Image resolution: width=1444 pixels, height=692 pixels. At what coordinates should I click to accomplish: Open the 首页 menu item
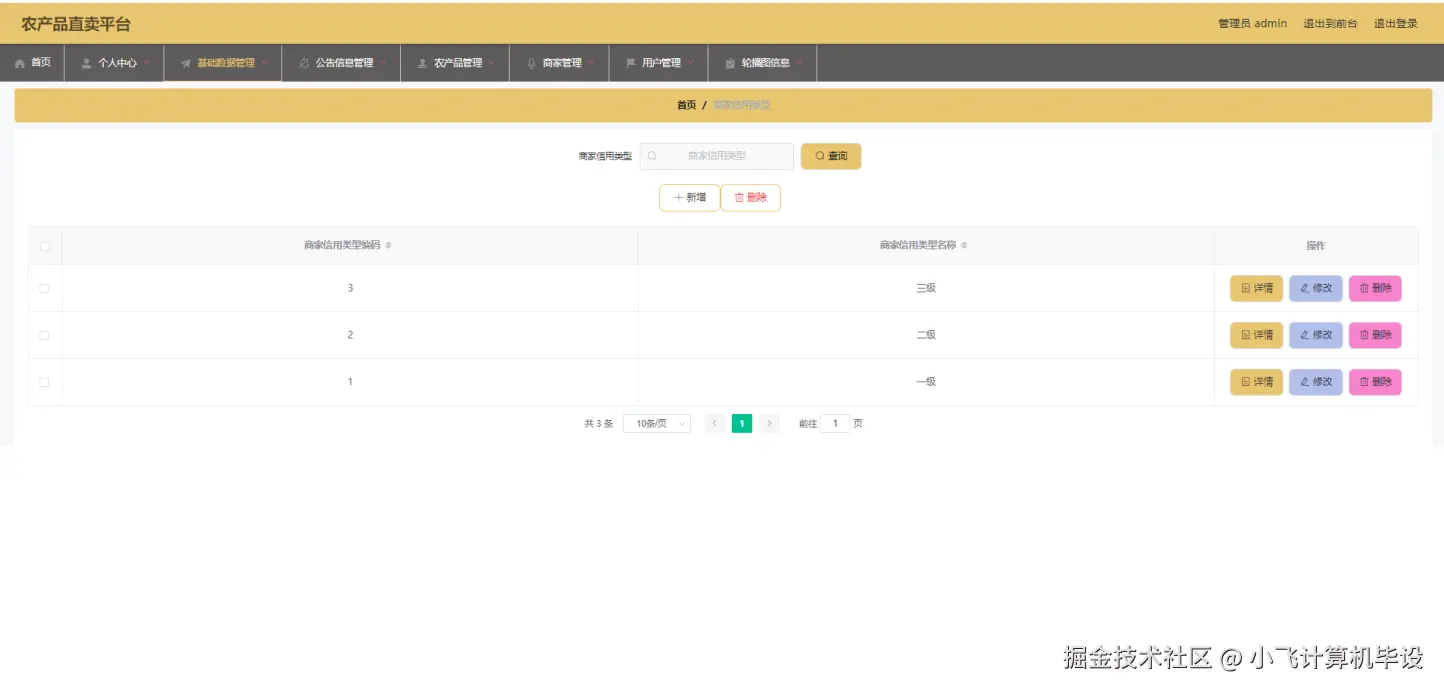pyautogui.click(x=33, y=63)
